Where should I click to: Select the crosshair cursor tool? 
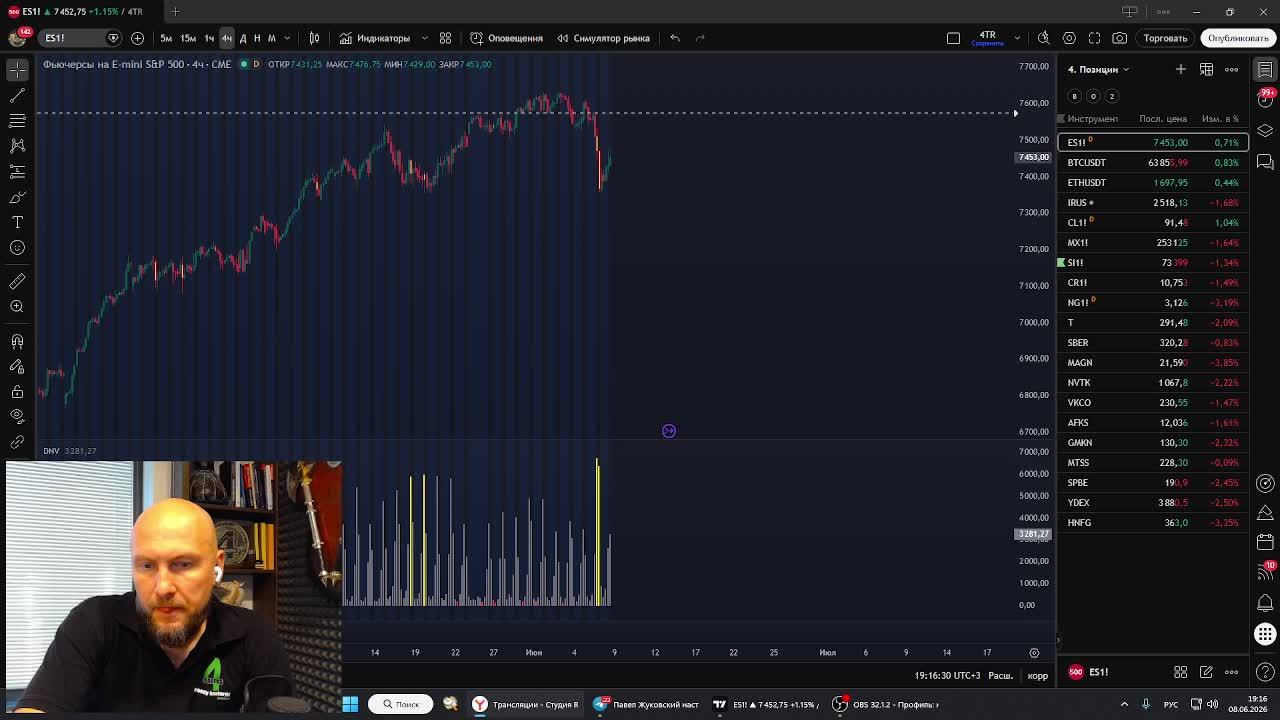click(17, 70)
